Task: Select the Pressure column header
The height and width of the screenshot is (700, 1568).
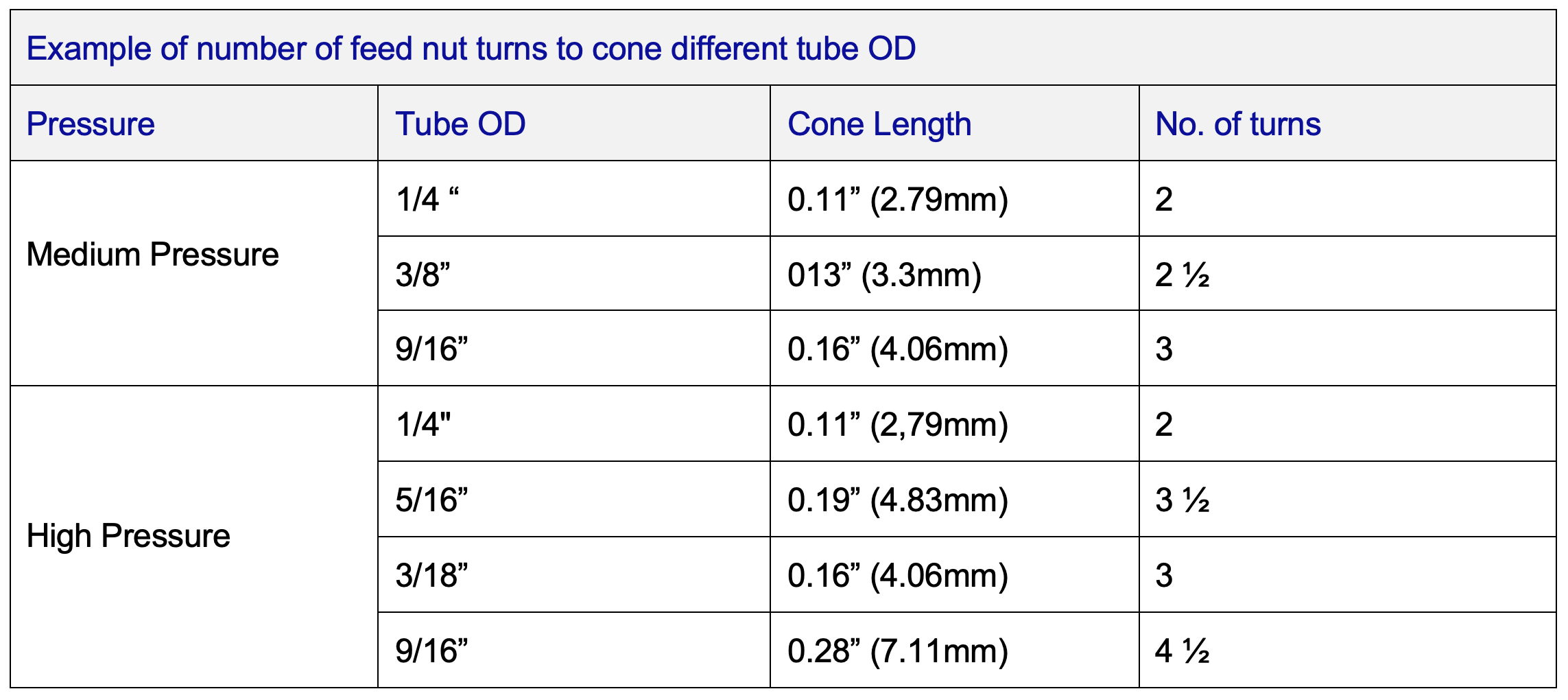Action: [91, 124]
